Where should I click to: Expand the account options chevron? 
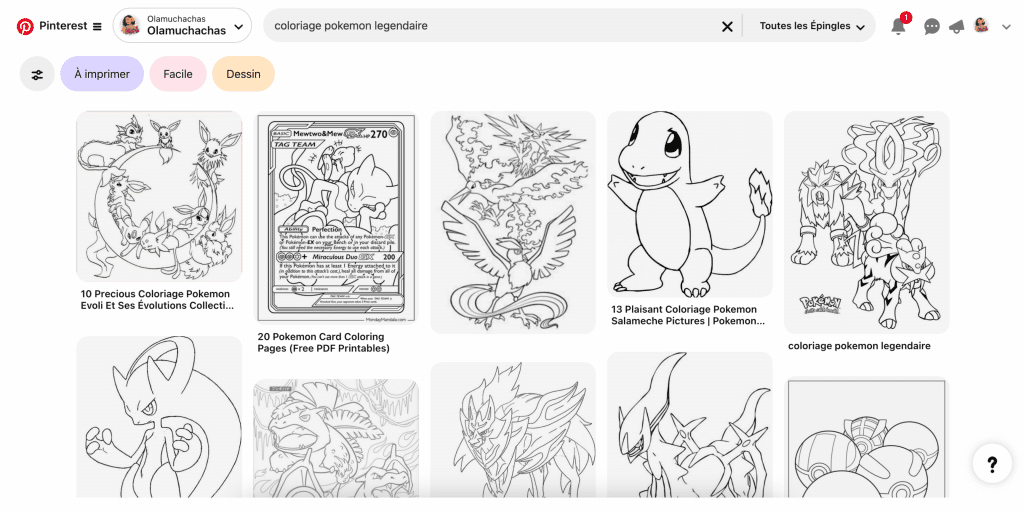coord(1006,26)
